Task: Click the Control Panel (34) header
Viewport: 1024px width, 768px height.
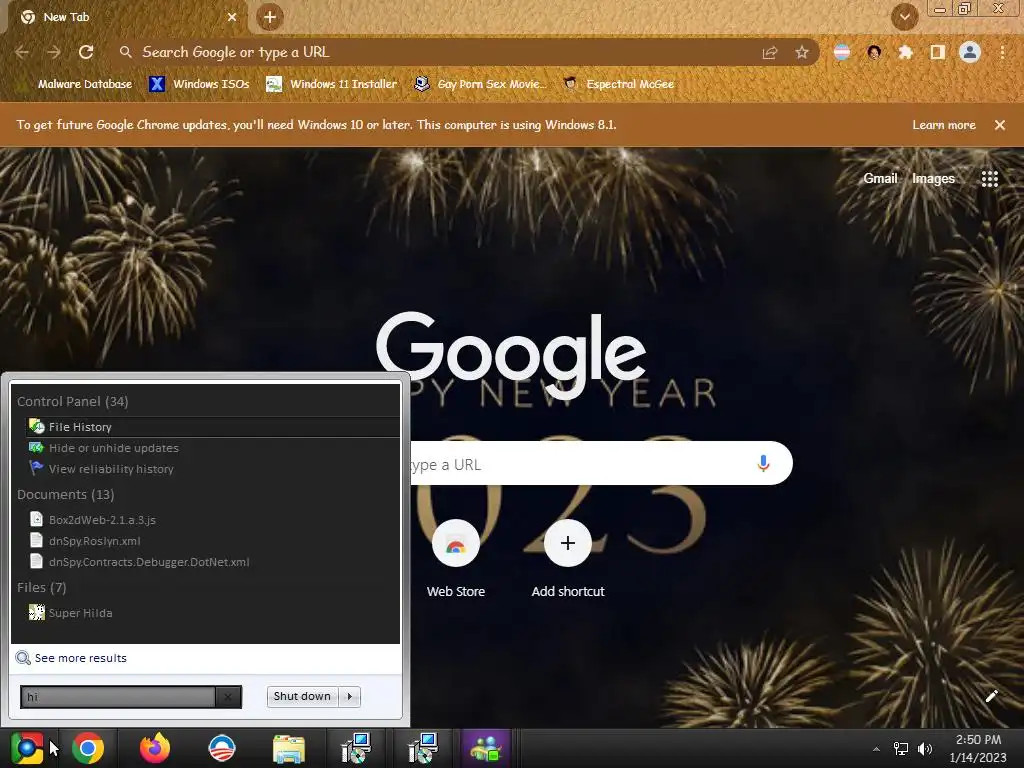Action: (x=72, y=402)
